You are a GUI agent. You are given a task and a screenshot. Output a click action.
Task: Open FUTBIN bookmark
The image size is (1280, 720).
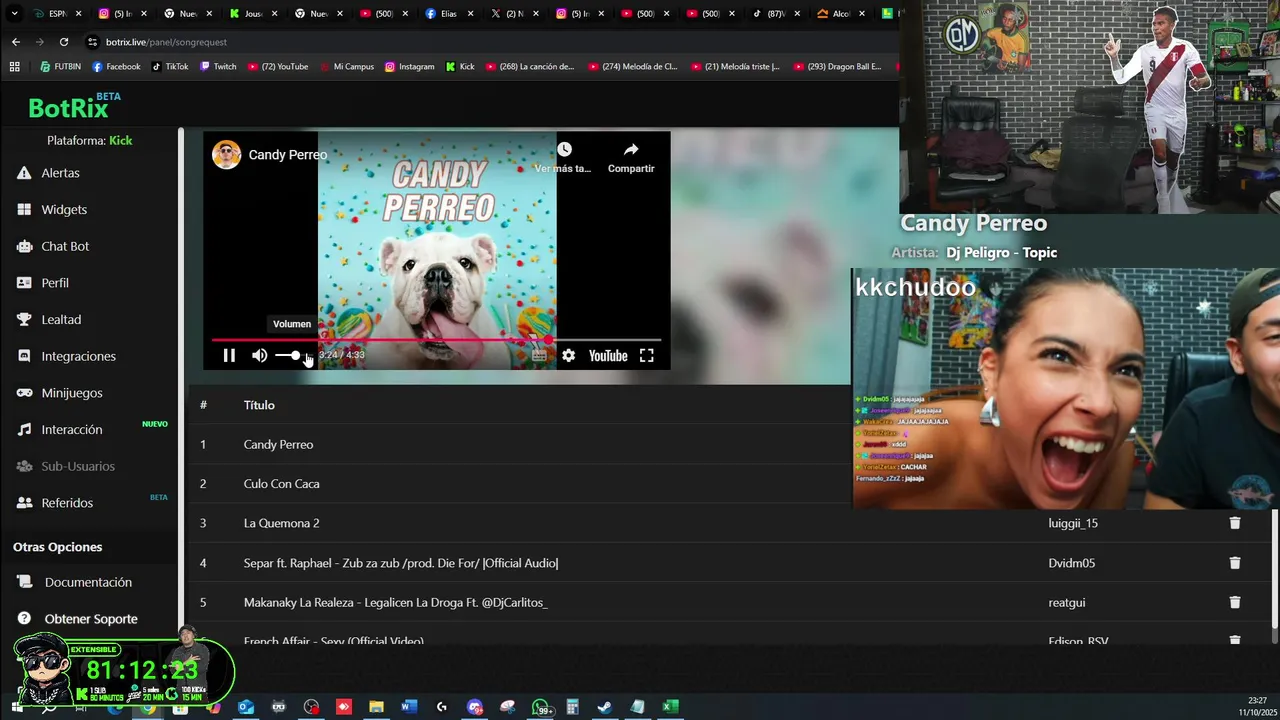60,67
